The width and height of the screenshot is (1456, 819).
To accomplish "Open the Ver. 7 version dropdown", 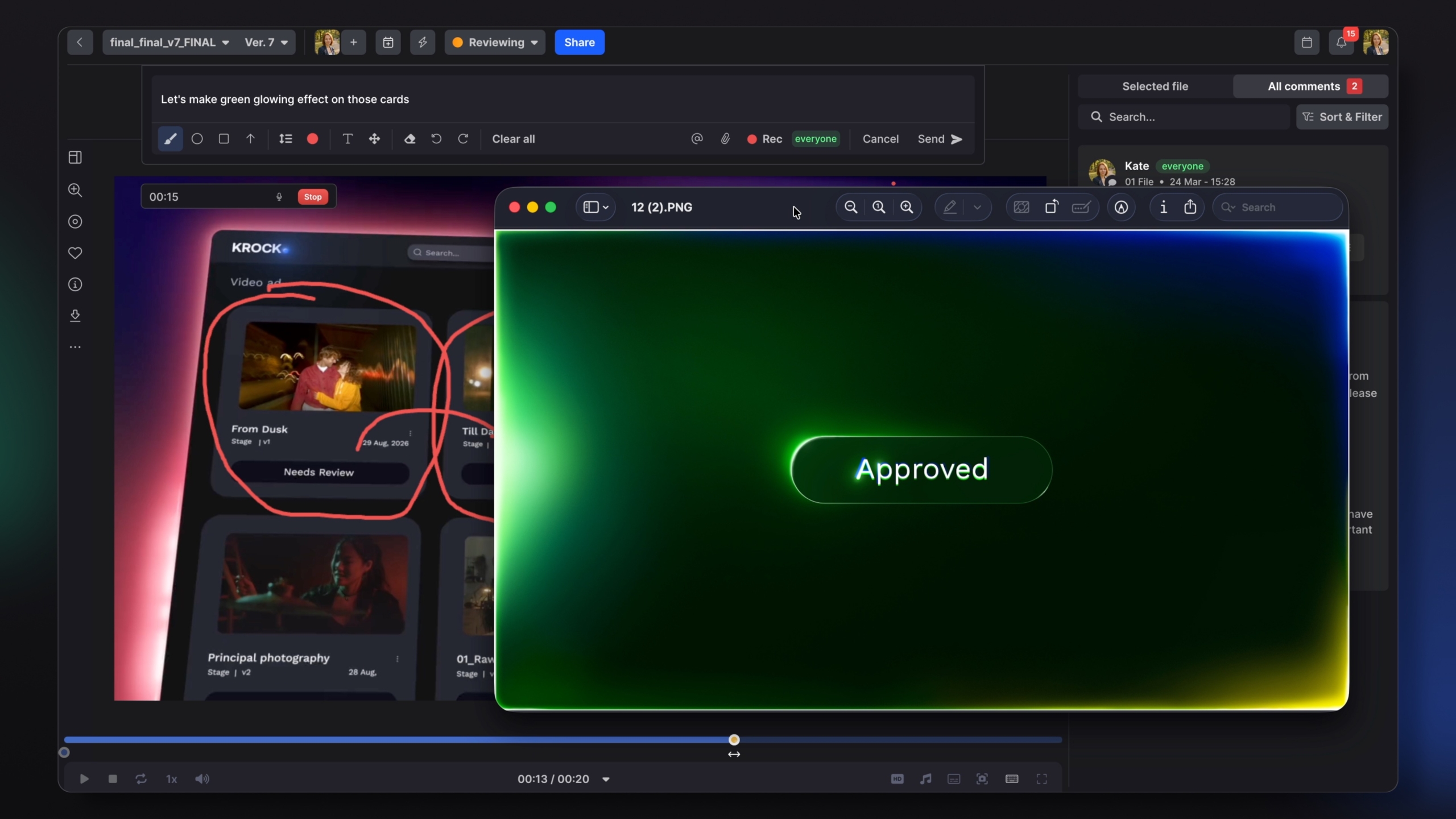I will click(266, 43).
